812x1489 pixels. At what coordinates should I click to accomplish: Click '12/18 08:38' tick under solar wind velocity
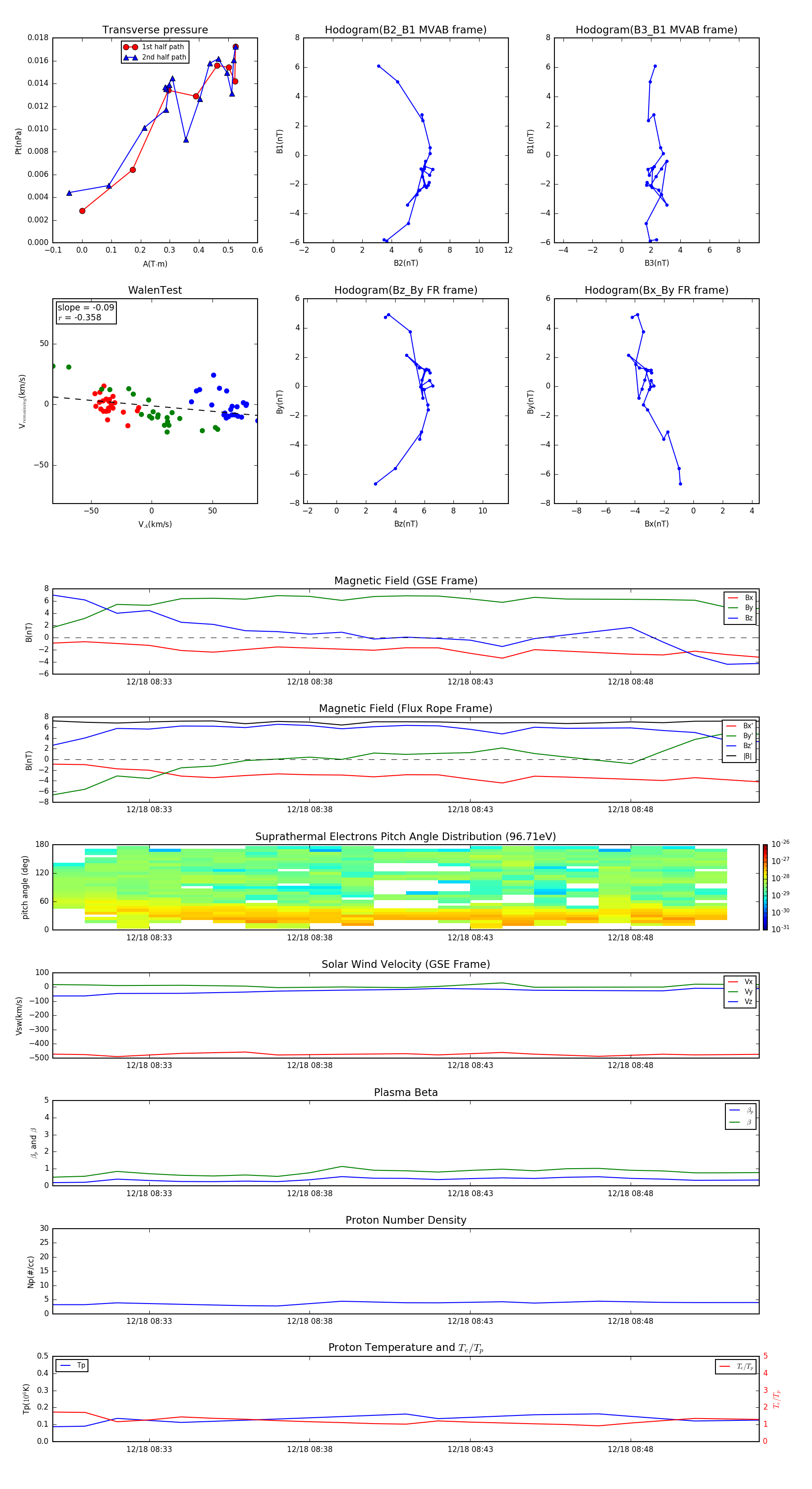click(310, 1065)
